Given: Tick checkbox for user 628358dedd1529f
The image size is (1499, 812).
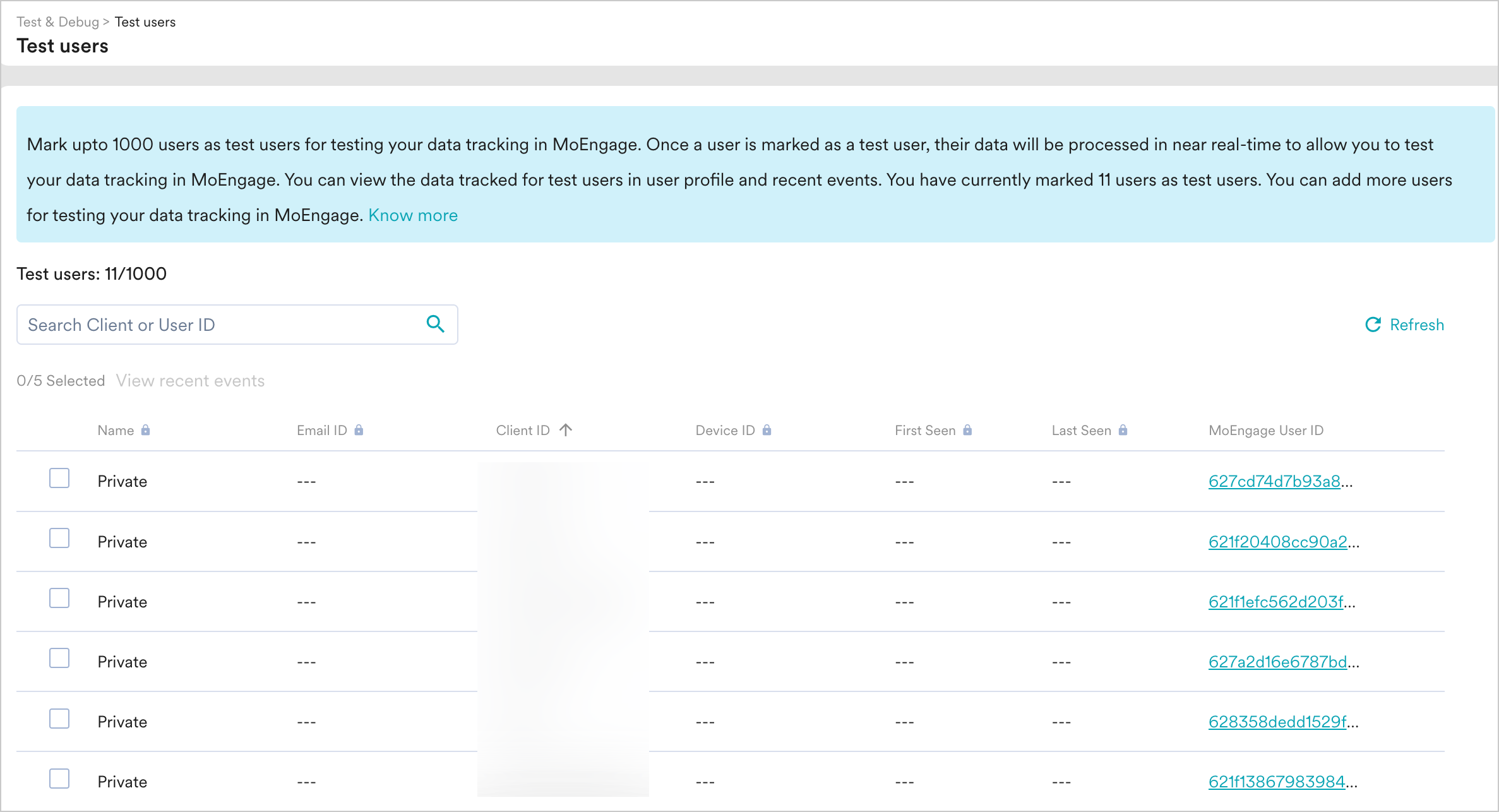Looking at the screenshot, I should [59, 719].
